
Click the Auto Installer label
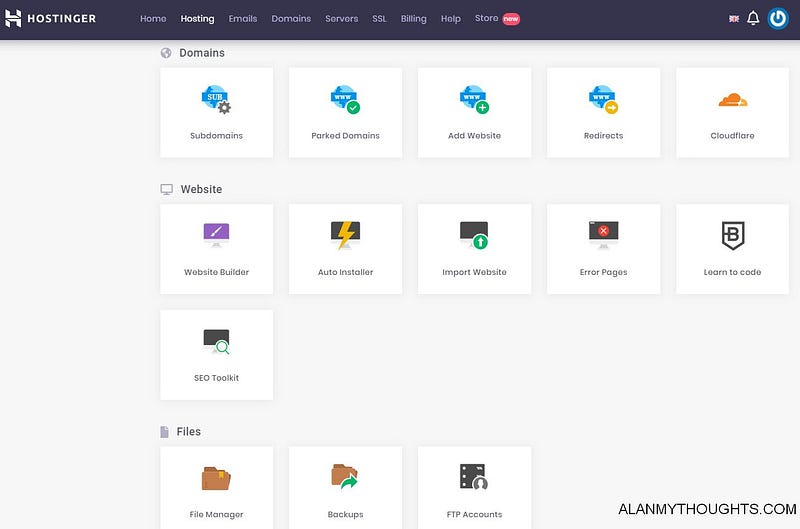click(345, 272)
